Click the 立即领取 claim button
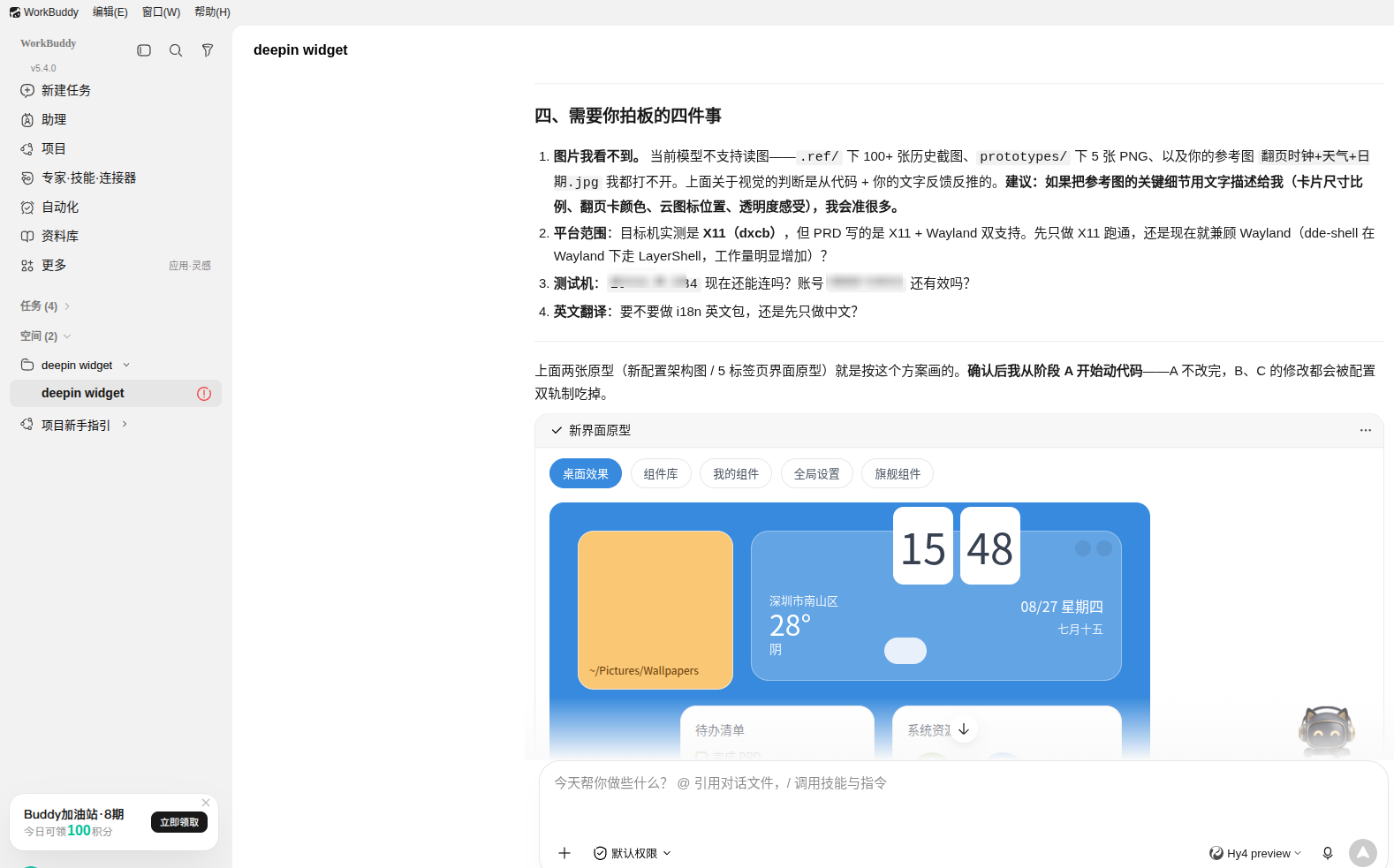 [179, 822]
